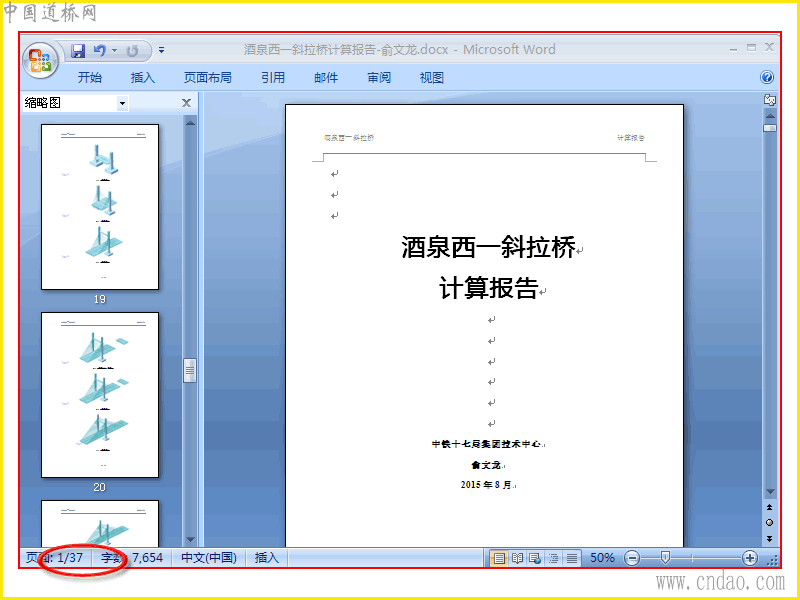
Task: Select the partially visible page 21 thumbnail
Action: [x=100, y=523]
